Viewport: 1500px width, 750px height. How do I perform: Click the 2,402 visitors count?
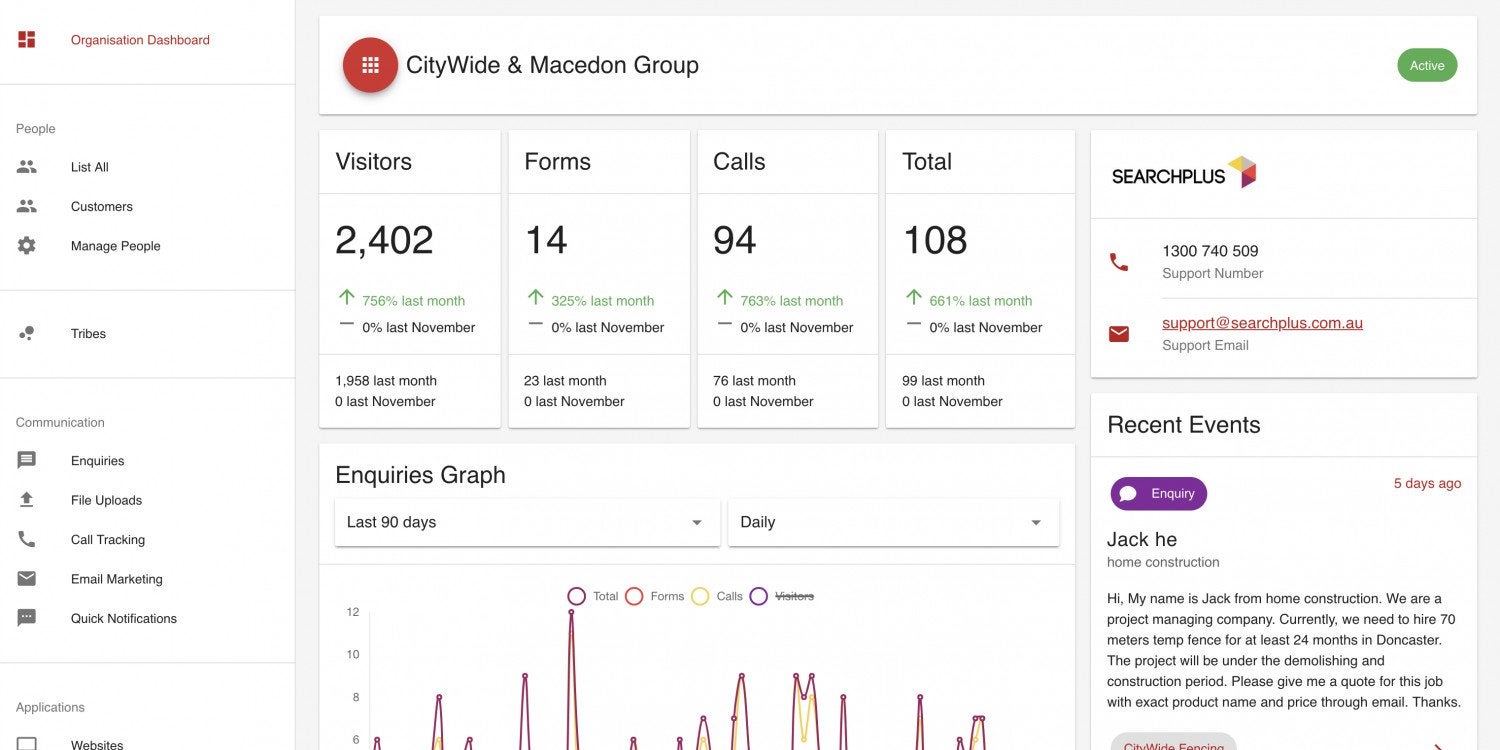[x=384, y=240]
